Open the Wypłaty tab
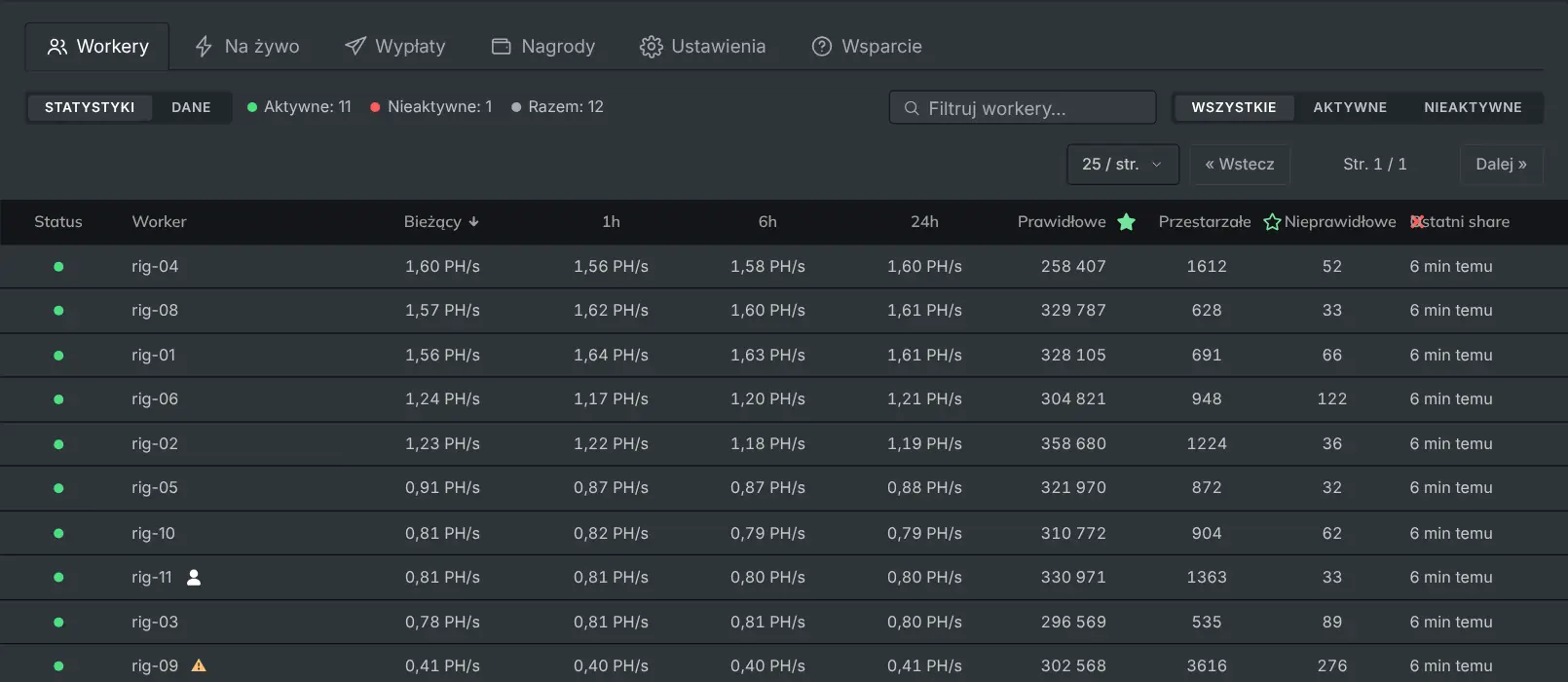1568x682 pixels. point(394,47)
